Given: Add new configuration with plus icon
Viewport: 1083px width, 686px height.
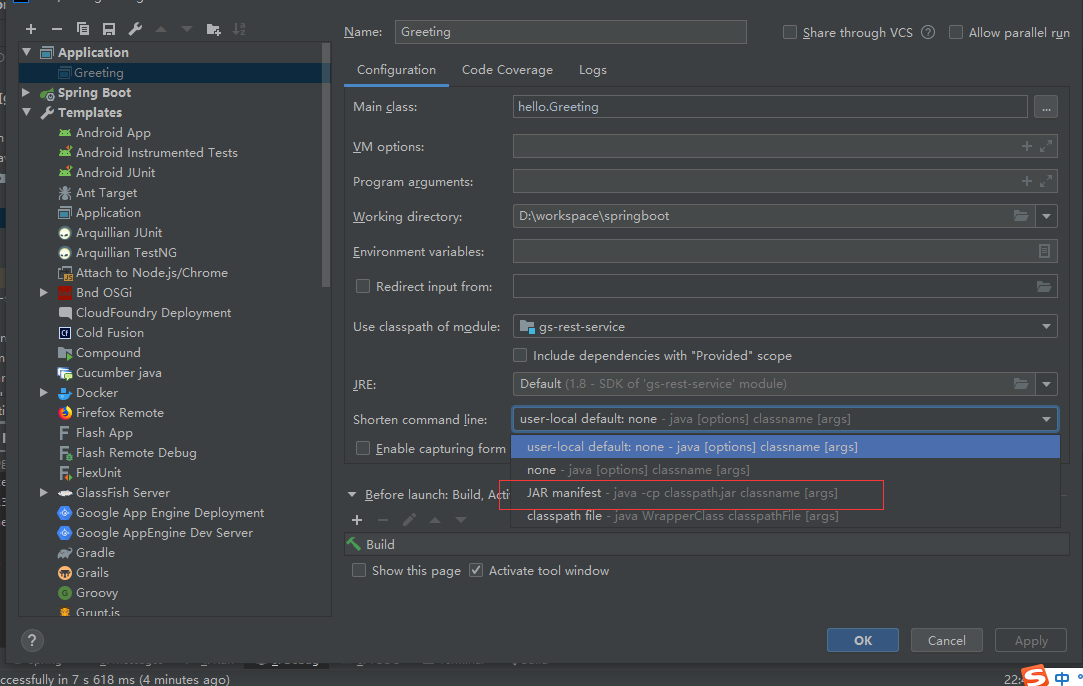Looking at the screenshot, I should (30, 29).
